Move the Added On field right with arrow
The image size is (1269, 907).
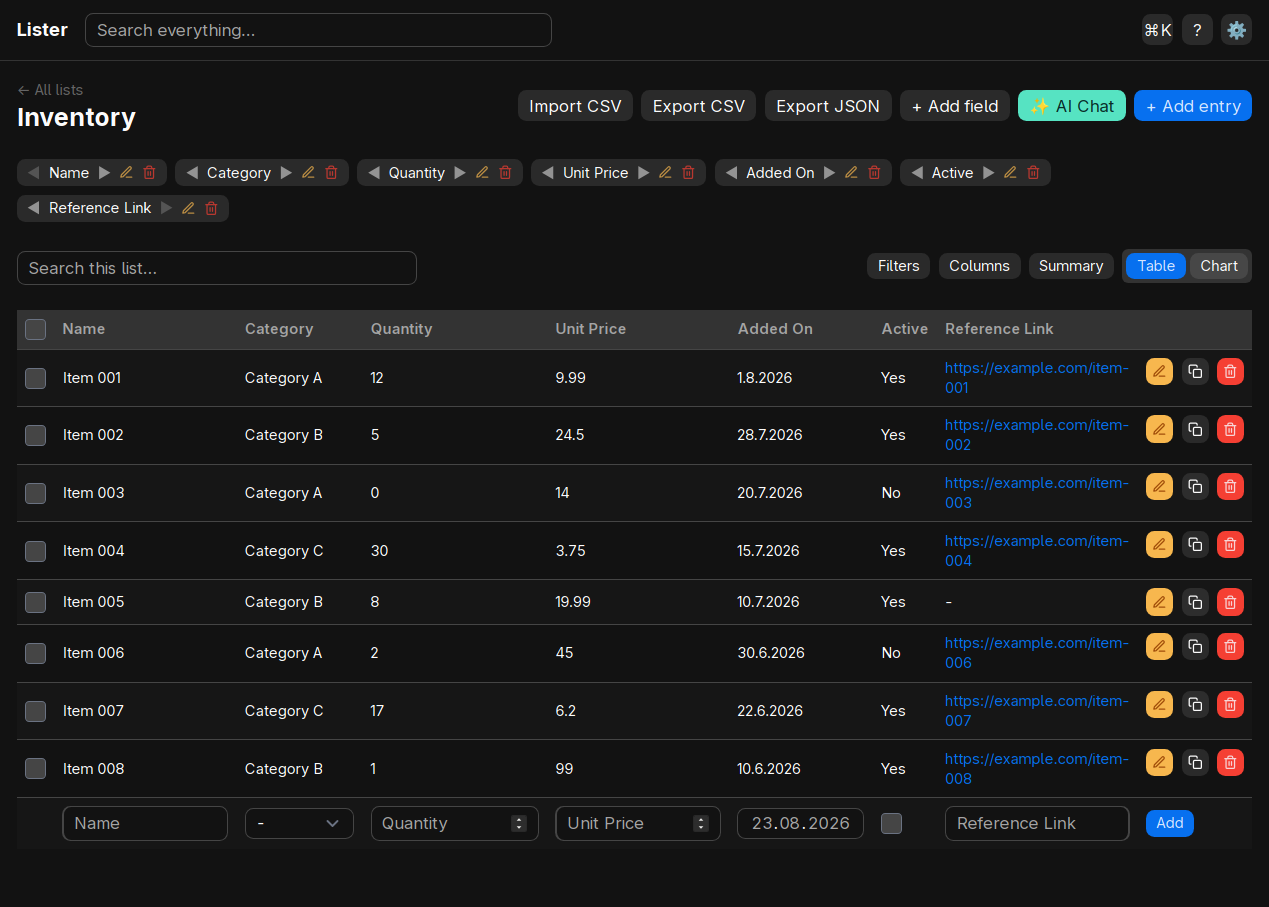pyautogui.click(x=829, y=173)
